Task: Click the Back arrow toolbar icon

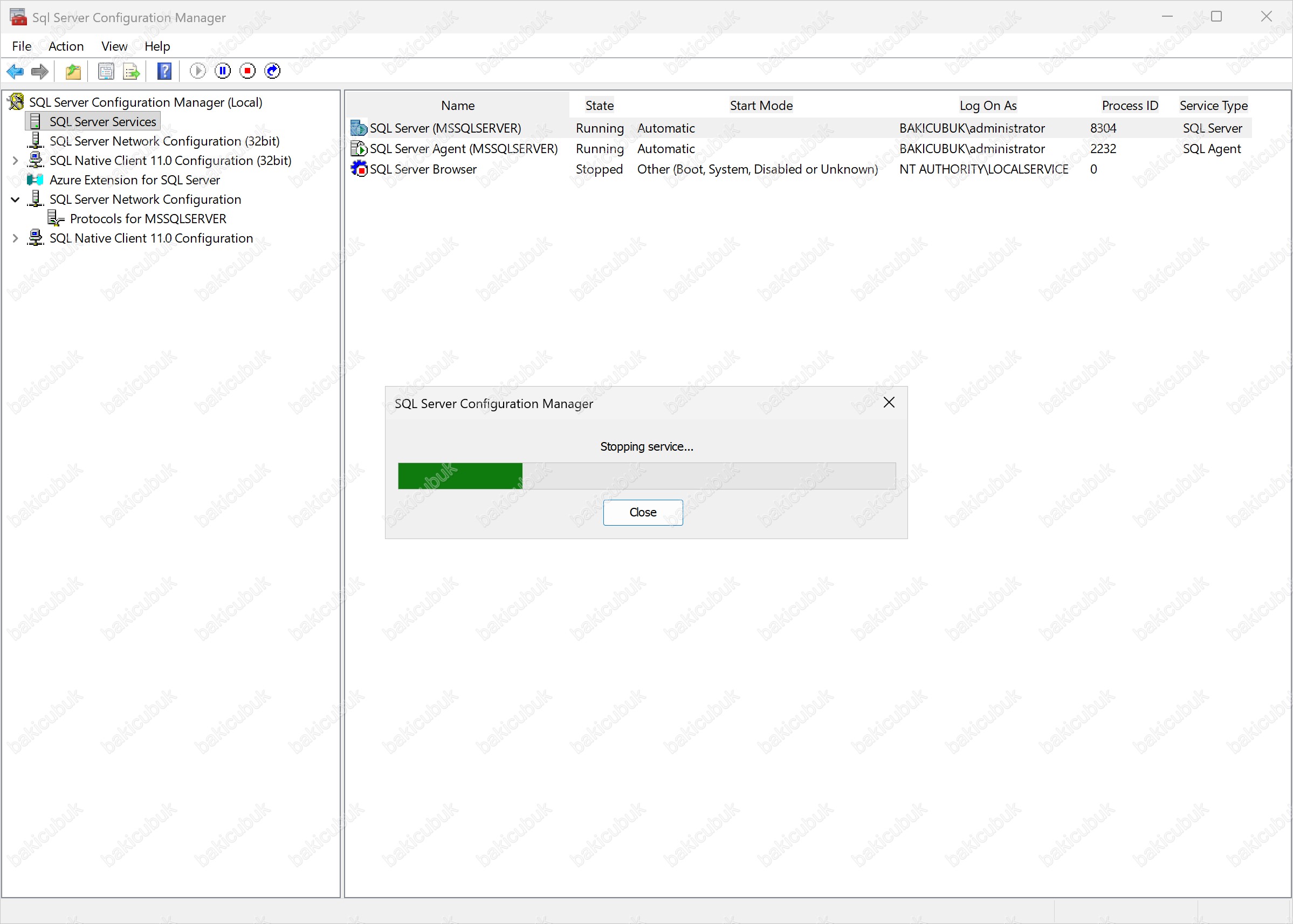Action: [x=15, y=71]
